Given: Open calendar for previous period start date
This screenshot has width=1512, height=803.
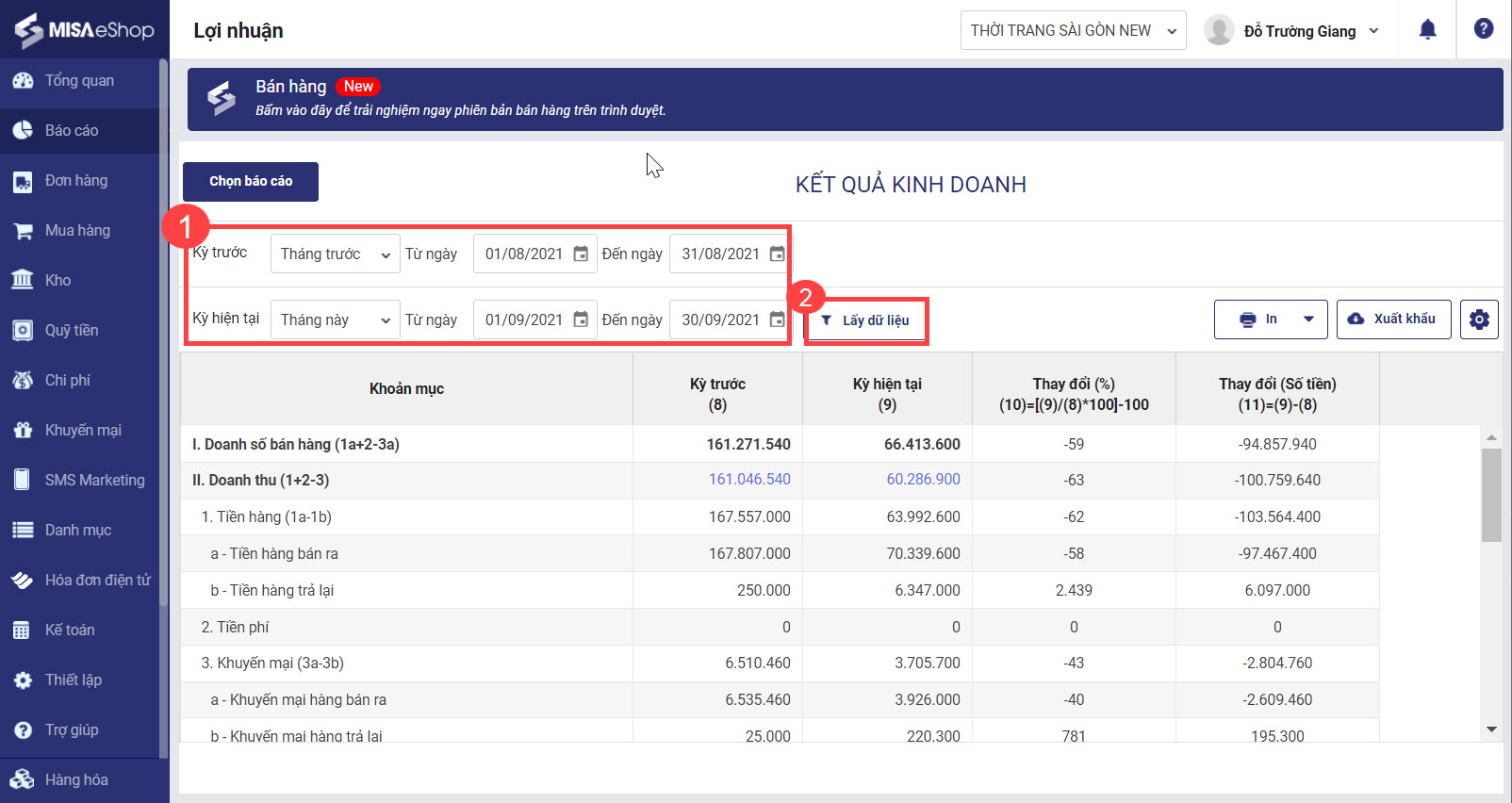Looking at the screenshot, I should (581, 254).
